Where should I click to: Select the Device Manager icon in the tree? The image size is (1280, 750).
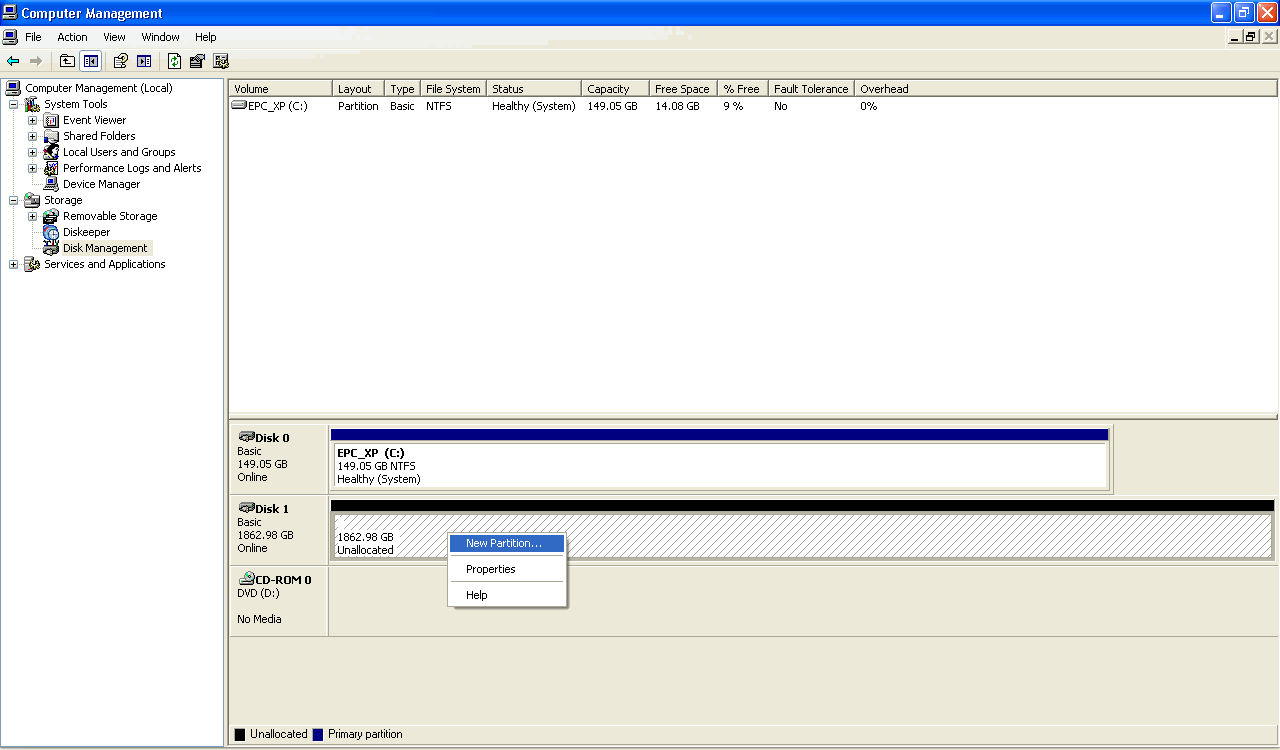point(51,184)
